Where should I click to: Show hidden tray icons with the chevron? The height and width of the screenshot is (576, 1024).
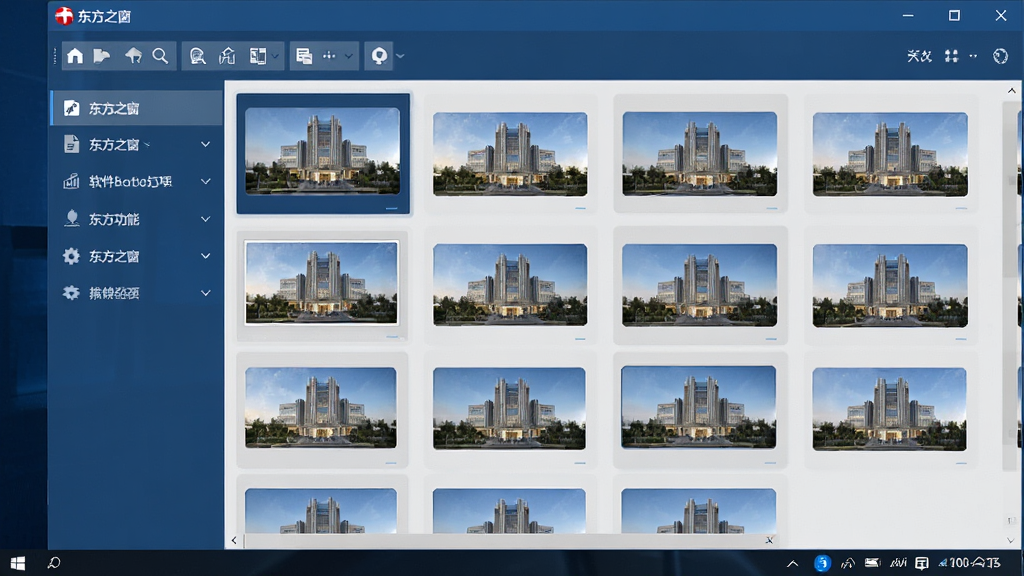792,564
